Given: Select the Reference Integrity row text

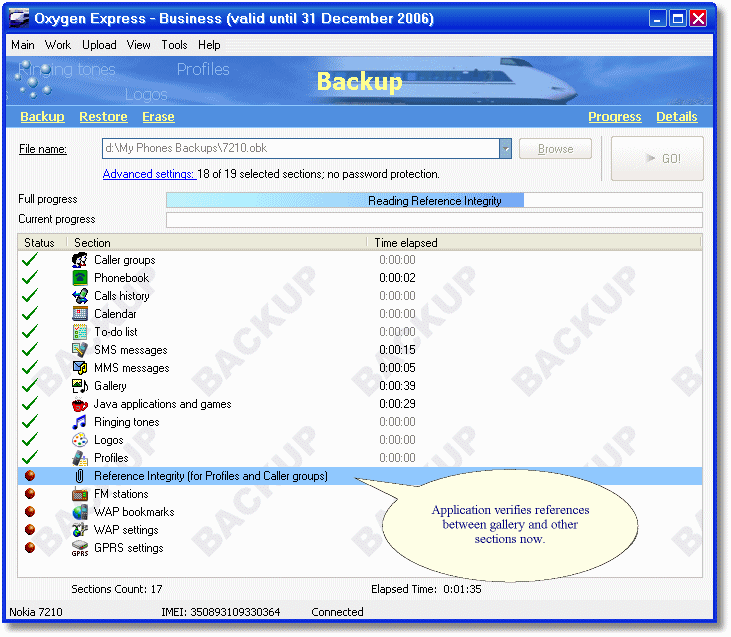Looking at the screenshot, I should click(211, 476).
